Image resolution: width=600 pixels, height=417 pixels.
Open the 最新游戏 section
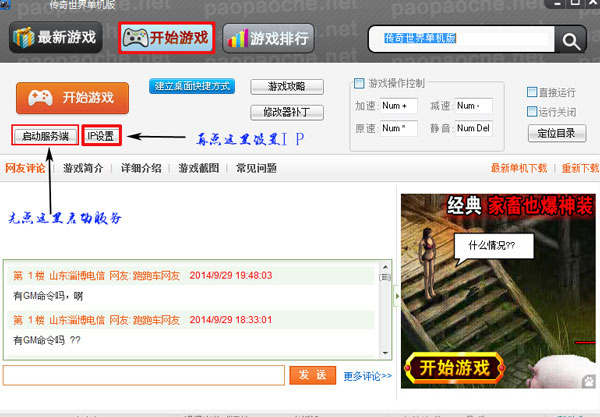(x=56, y=39)
